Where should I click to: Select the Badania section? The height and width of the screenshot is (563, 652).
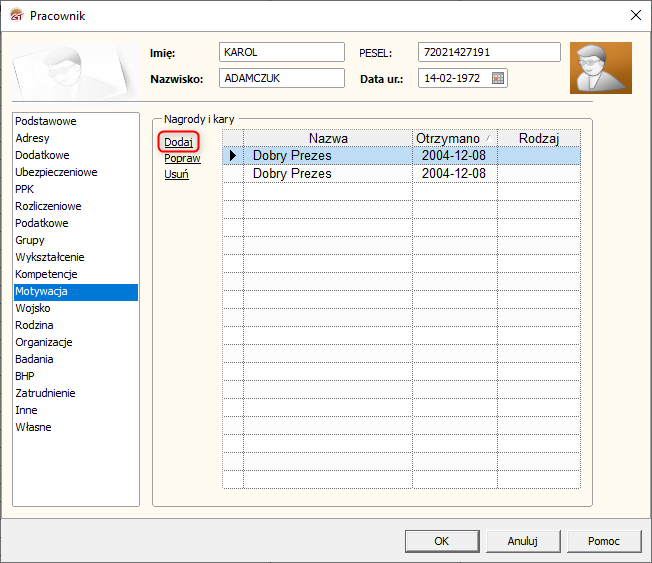click(76, 360)
